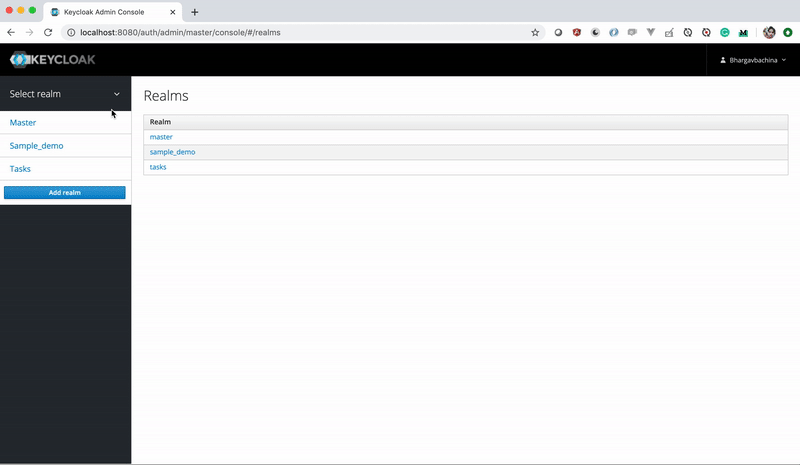Open the Grammarly extension icon
The image size is (800, 465).
click(x=724, y=32)
